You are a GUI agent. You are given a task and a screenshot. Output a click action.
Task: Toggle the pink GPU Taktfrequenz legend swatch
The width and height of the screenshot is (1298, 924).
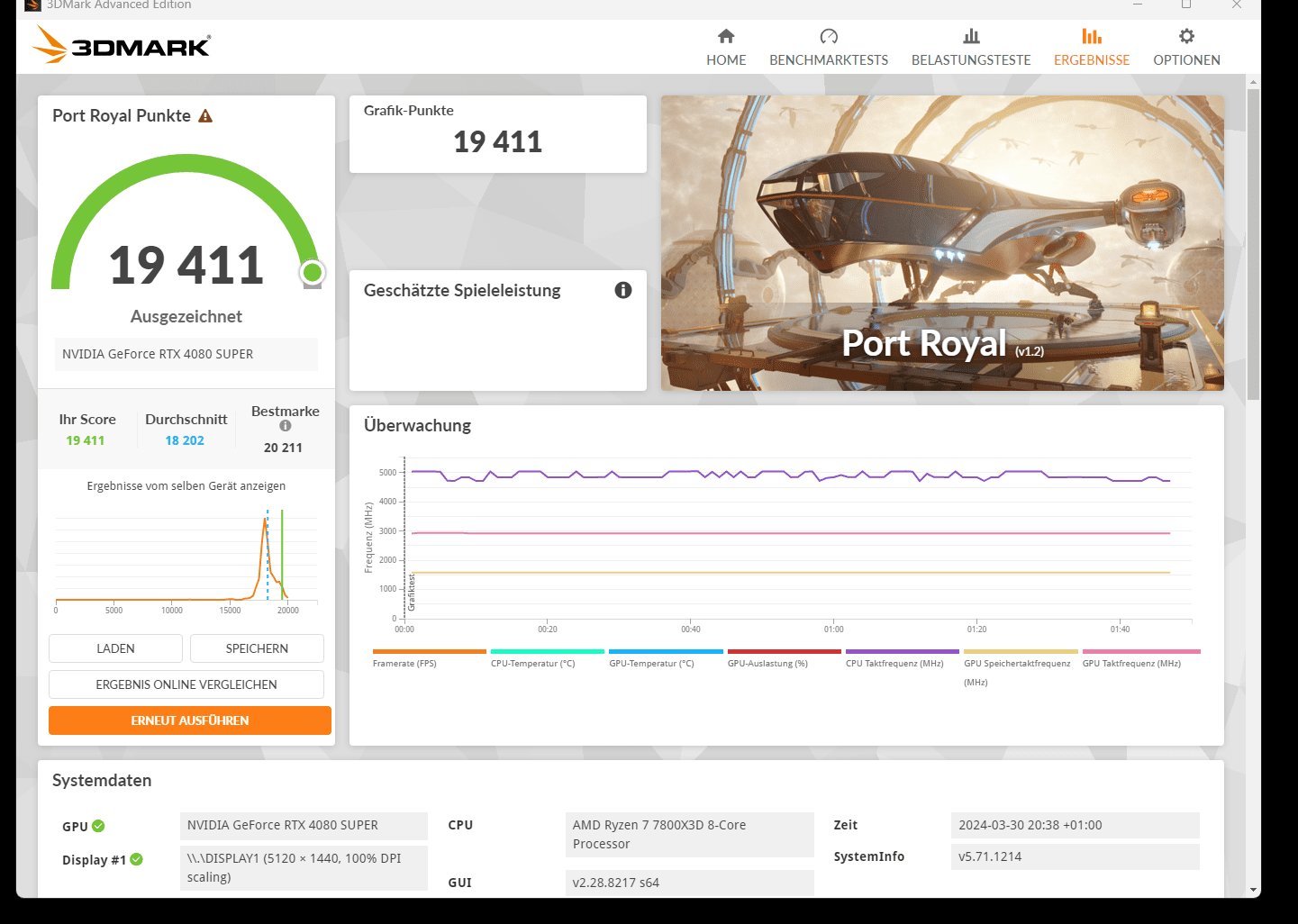(x=1141, y=651)
